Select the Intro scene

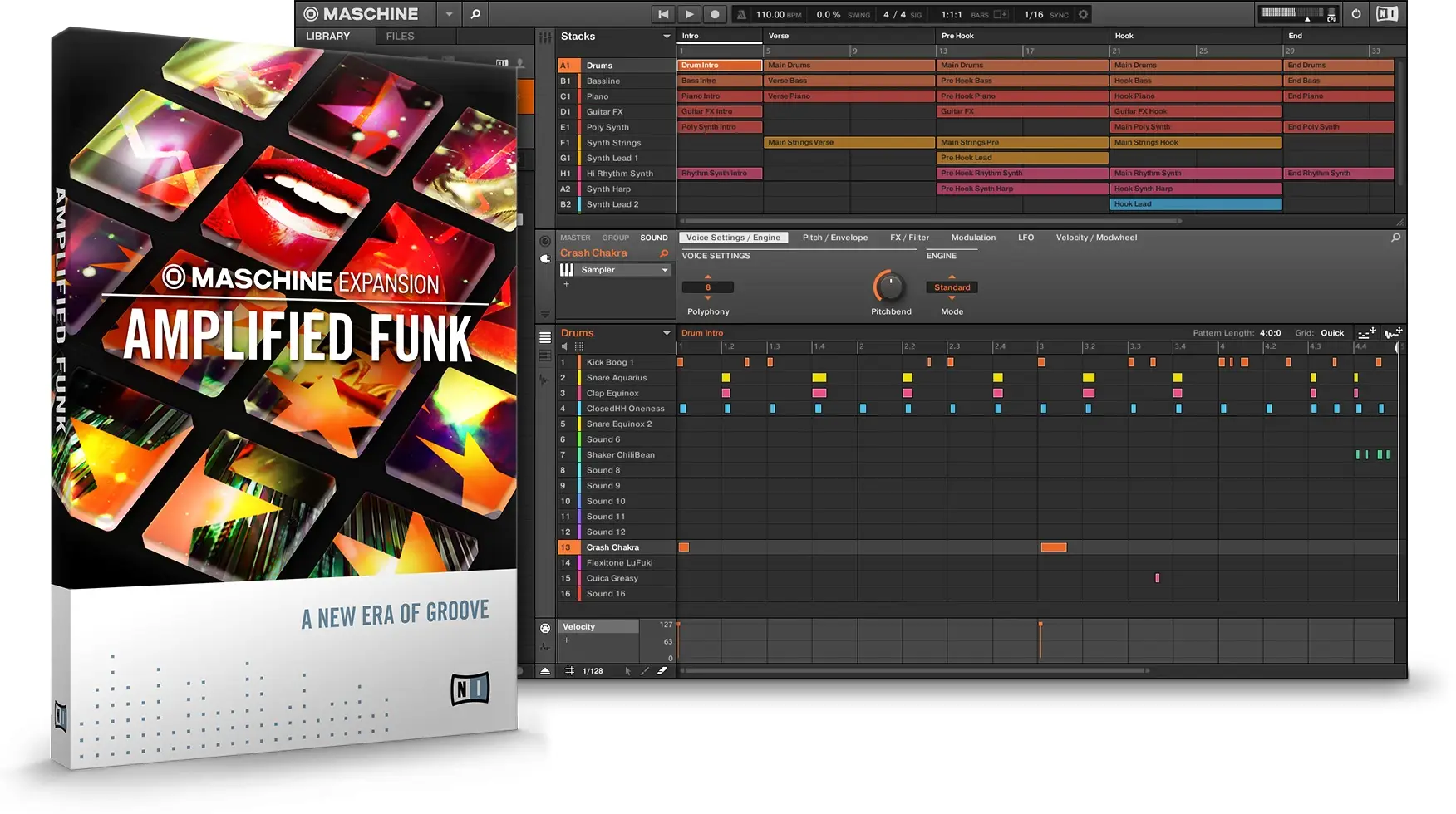coord(720,36)
